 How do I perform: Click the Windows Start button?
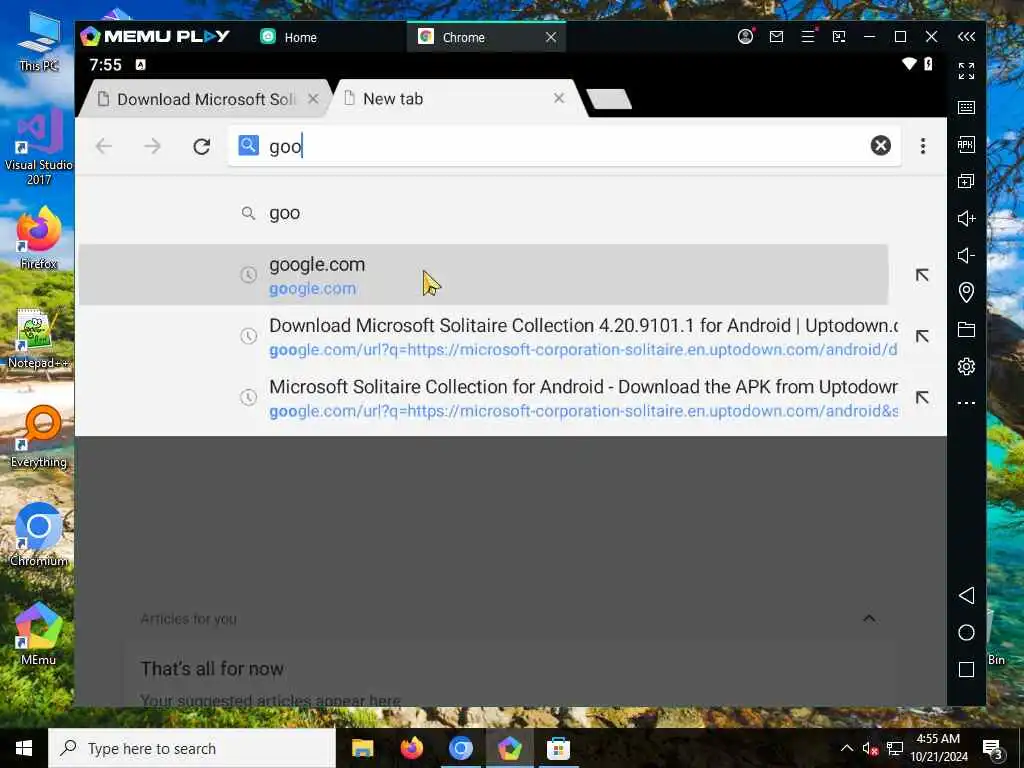click(24, 748)
